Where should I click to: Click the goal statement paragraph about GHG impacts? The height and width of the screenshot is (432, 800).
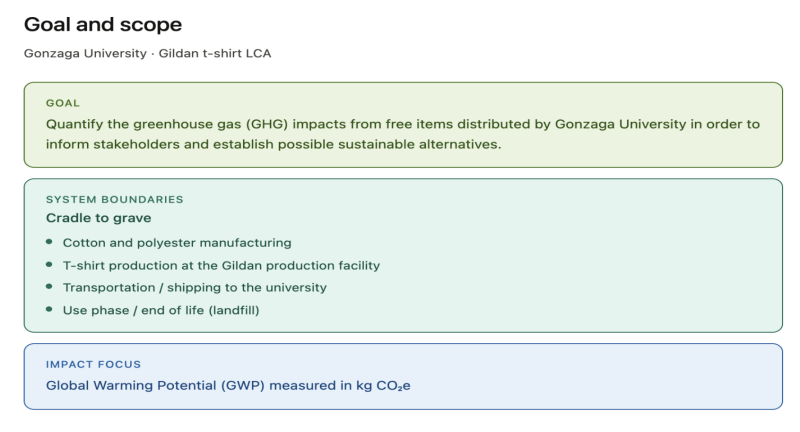point(403,134)
